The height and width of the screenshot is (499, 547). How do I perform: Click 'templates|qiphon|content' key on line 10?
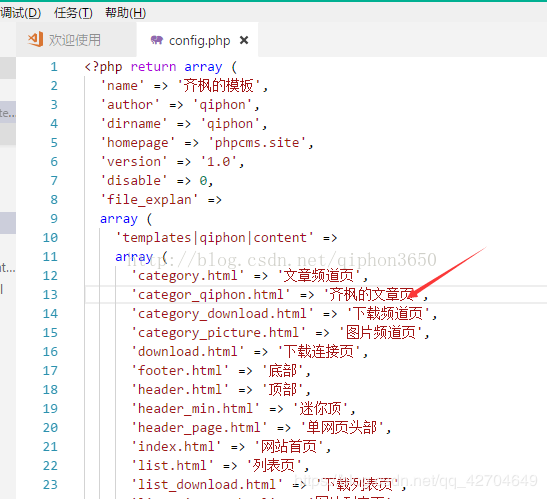(214, 238)
